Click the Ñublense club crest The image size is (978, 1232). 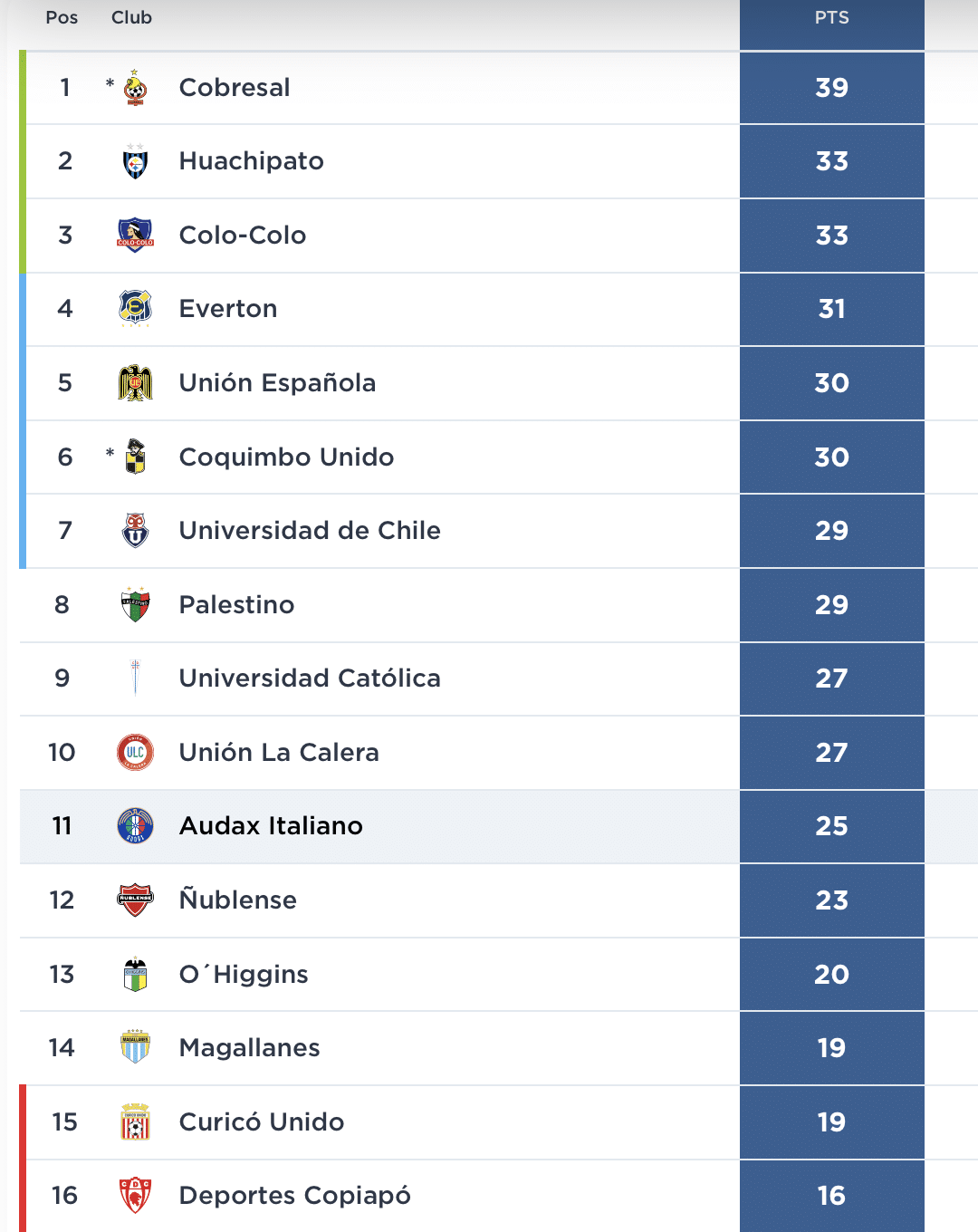tap(135, 900)
